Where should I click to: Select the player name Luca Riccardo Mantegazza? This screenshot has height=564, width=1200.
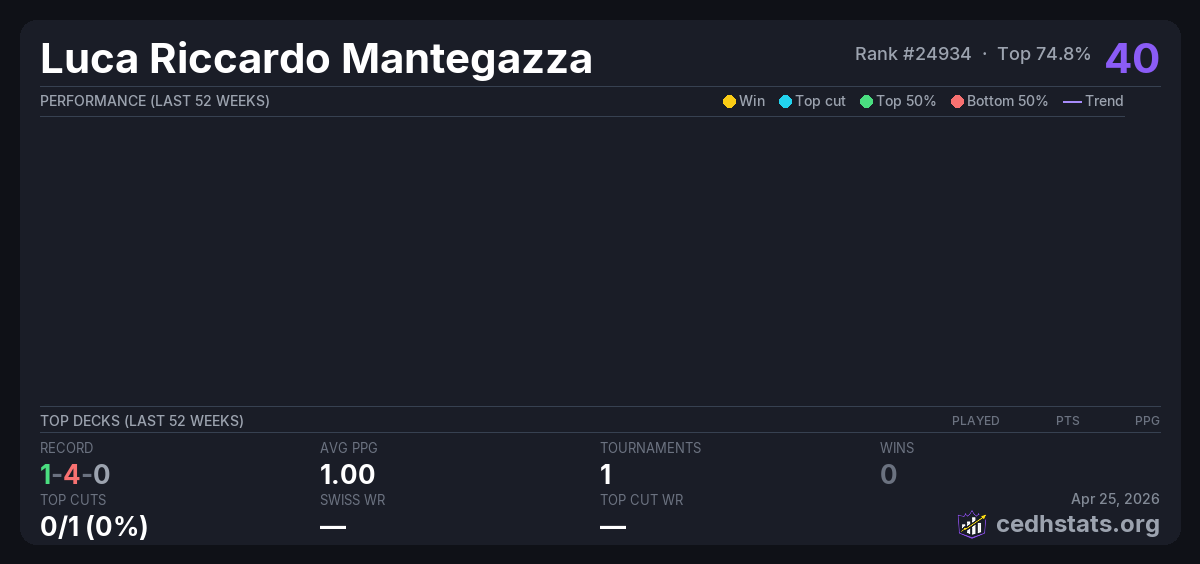pos(316,59)
